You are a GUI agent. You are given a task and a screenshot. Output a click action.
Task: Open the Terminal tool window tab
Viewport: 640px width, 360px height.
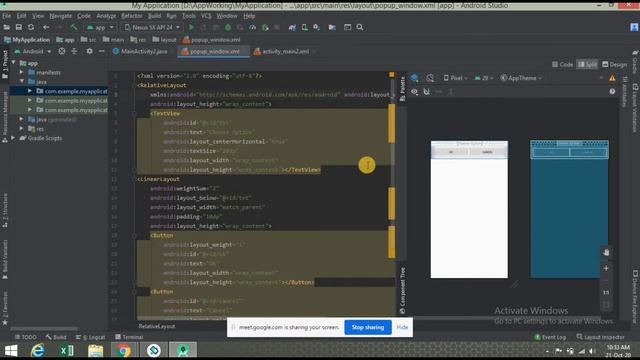coord(129,337)
